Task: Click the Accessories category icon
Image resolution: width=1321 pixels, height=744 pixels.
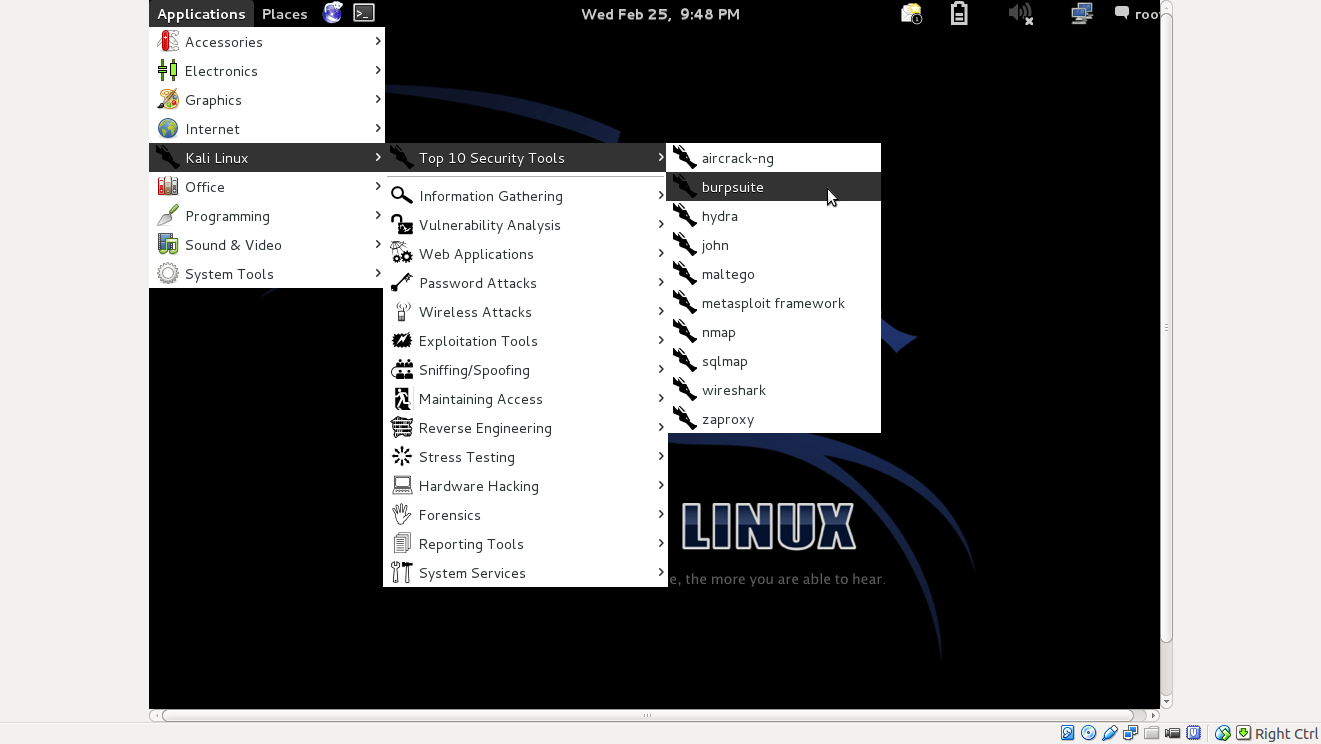Action: 168,42
